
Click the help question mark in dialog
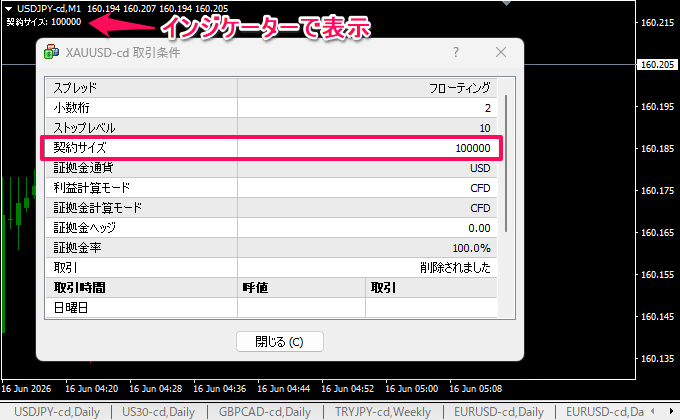point(456,52)
